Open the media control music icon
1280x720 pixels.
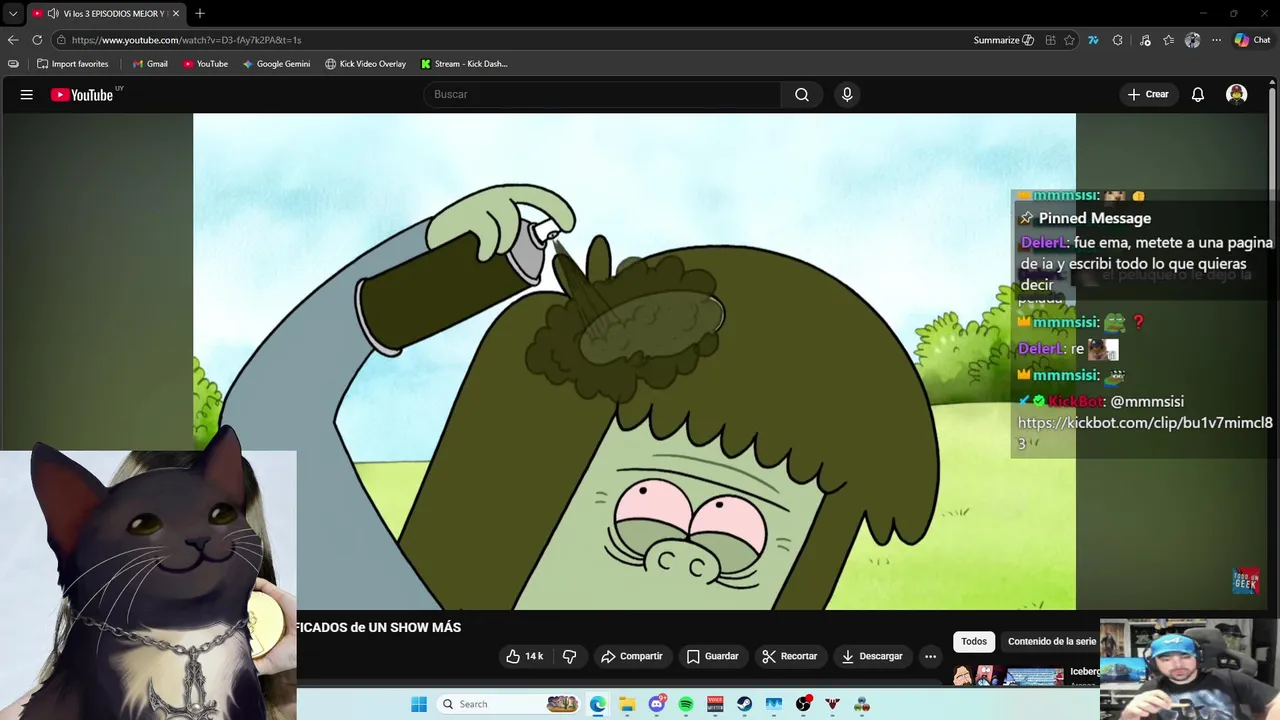1145,40
